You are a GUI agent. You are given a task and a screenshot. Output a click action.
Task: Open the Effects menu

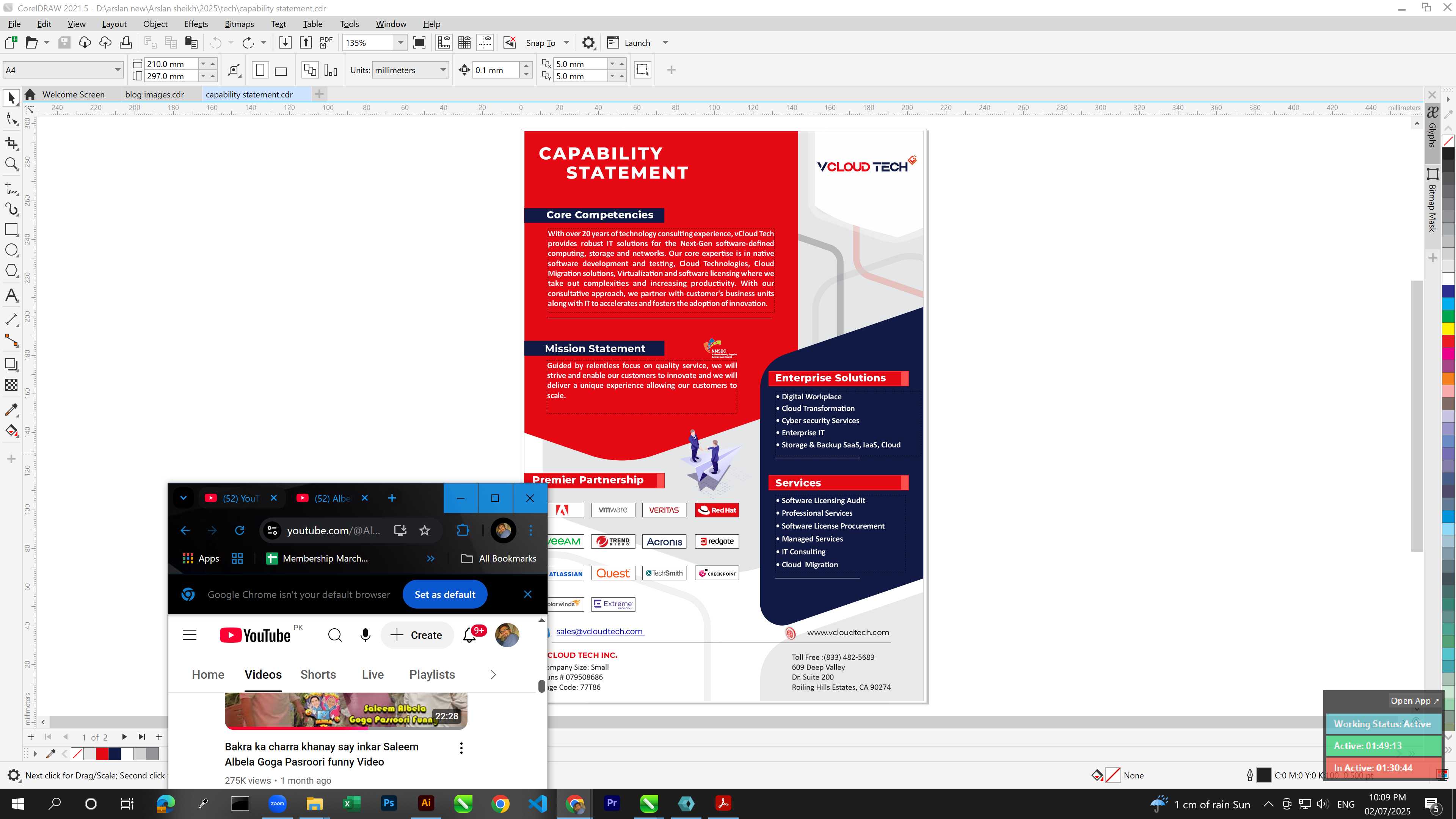tap(196, 24)
